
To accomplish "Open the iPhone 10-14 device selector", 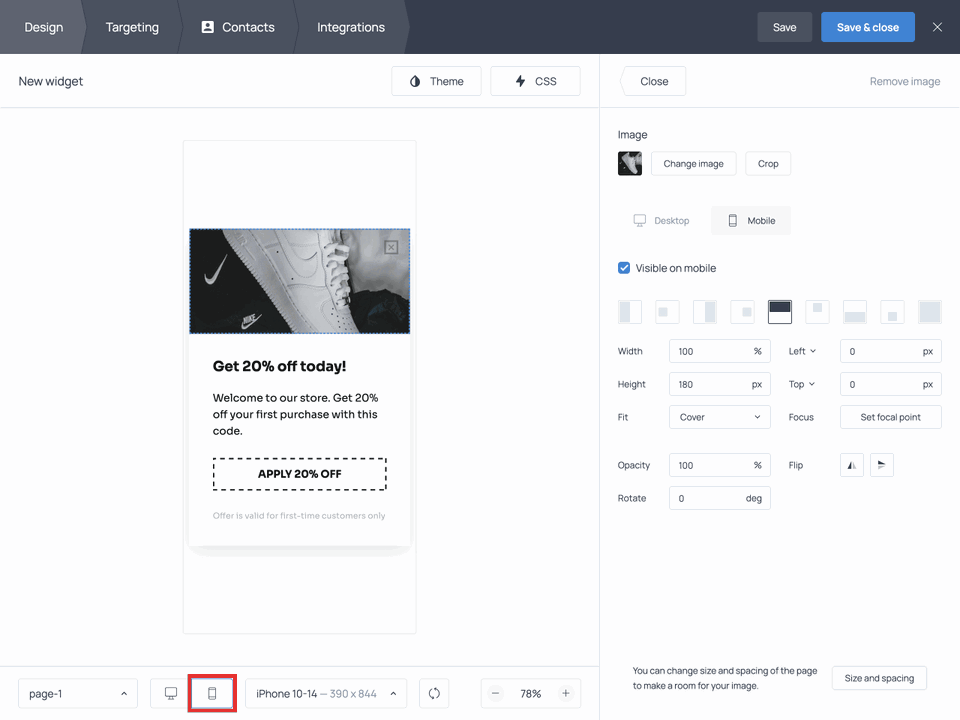I will (325, 693).
